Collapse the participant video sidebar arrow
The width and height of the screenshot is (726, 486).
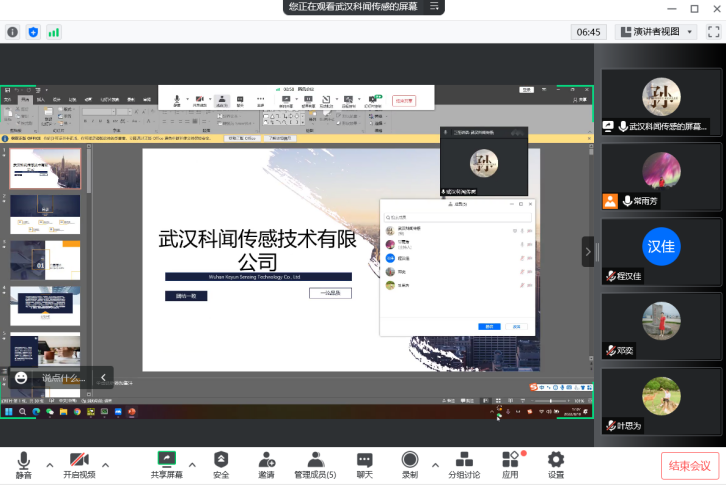point(588,251)
